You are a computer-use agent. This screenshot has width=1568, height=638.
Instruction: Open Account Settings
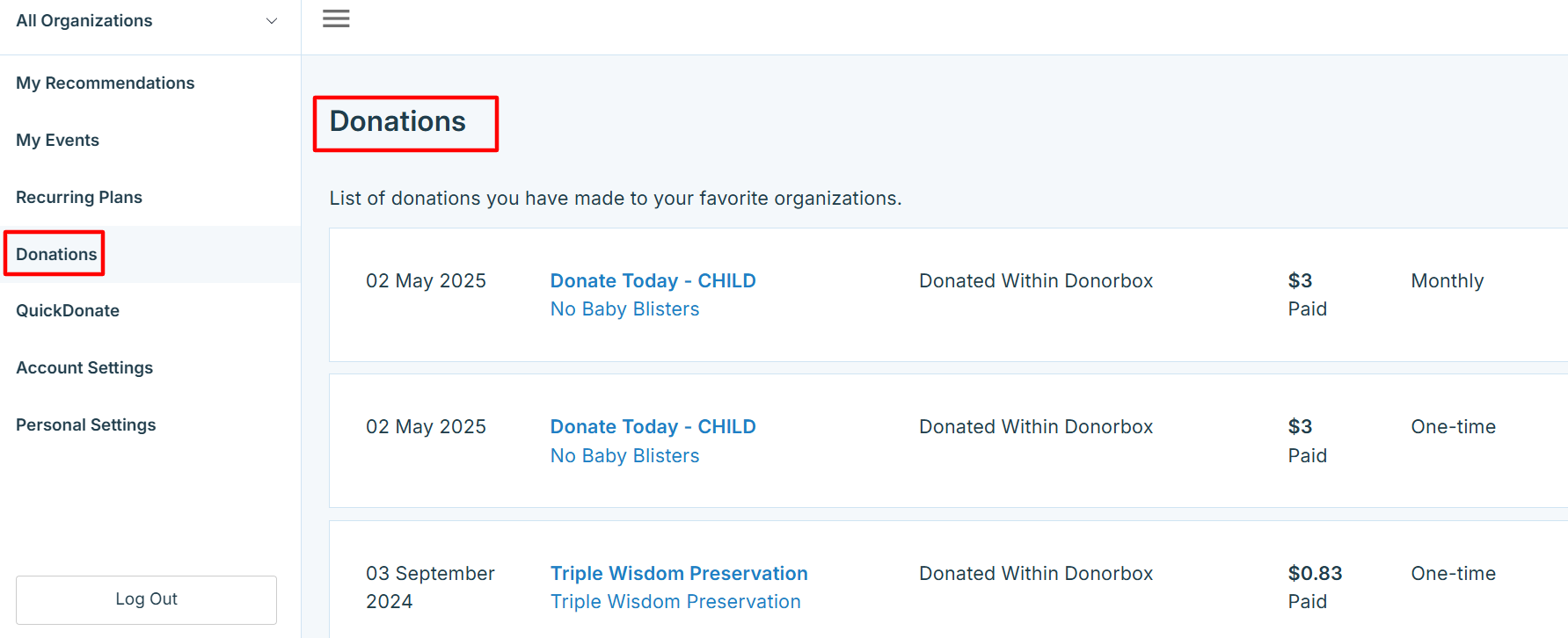[x=84, y=367]
